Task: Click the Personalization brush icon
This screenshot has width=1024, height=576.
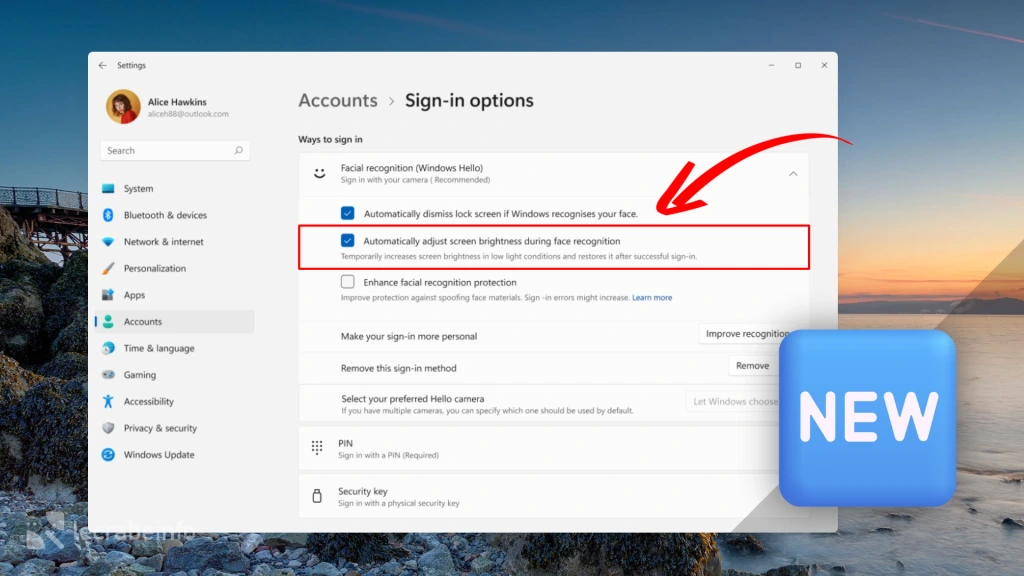Action: tap(108, 268)
